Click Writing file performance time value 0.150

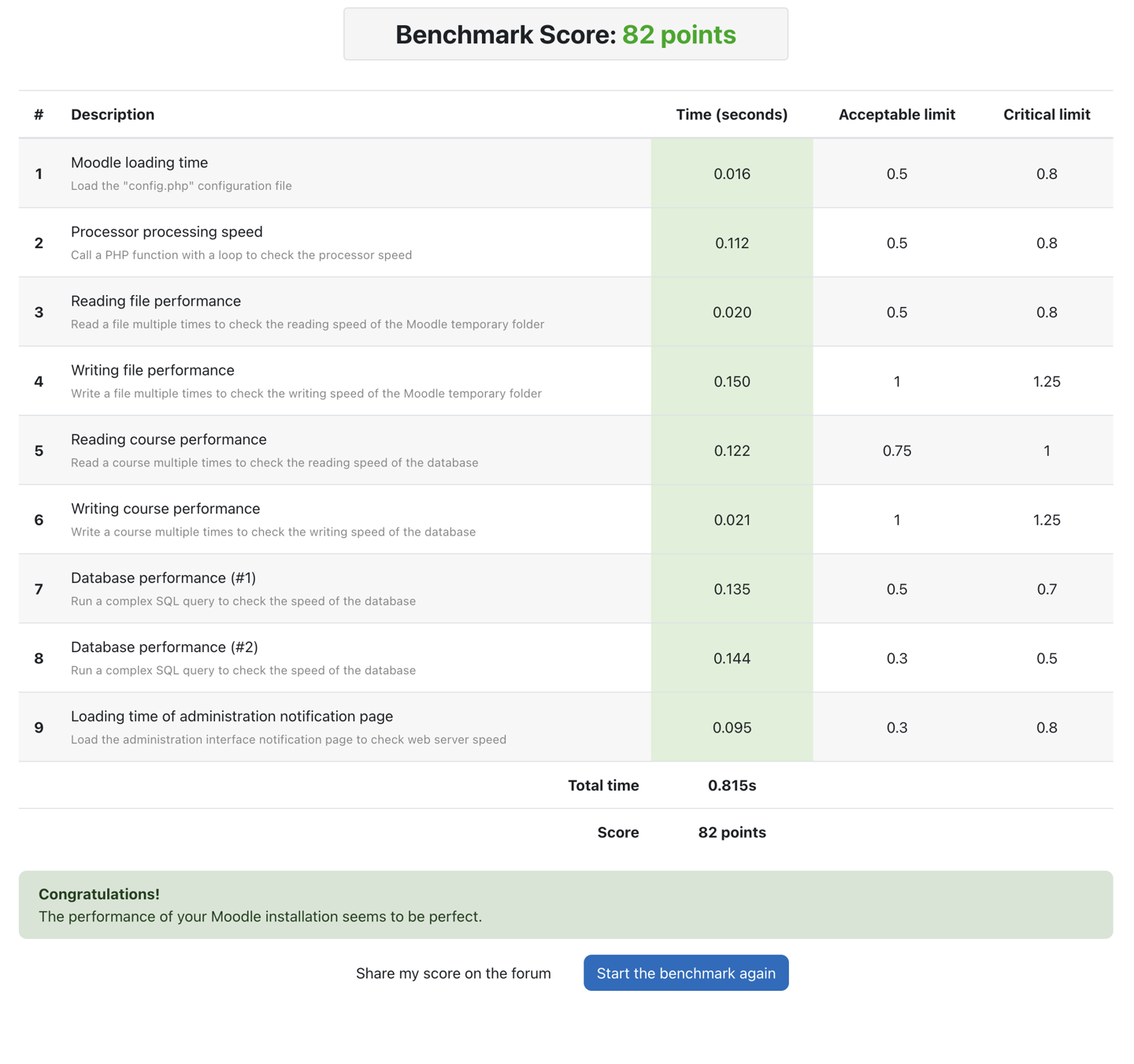[x=732, y=381]
